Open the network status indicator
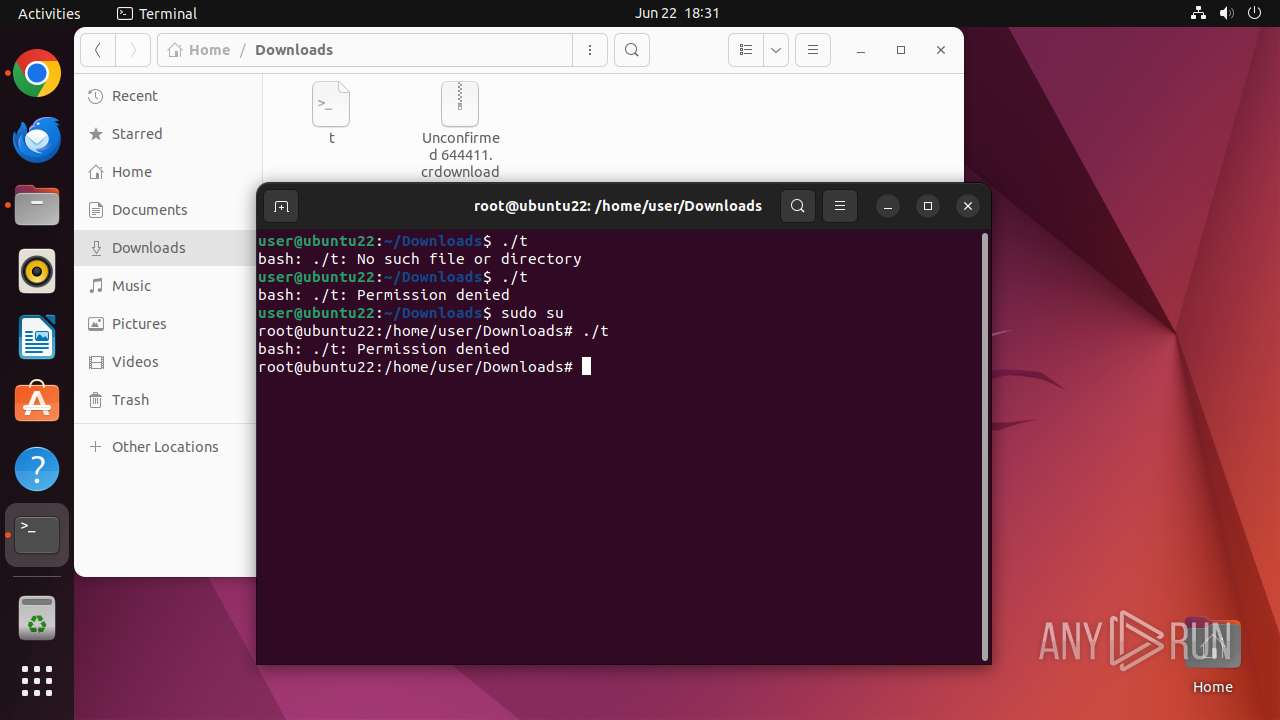Viewport: 1280px width, 720px height. (x=1199, y=13)
